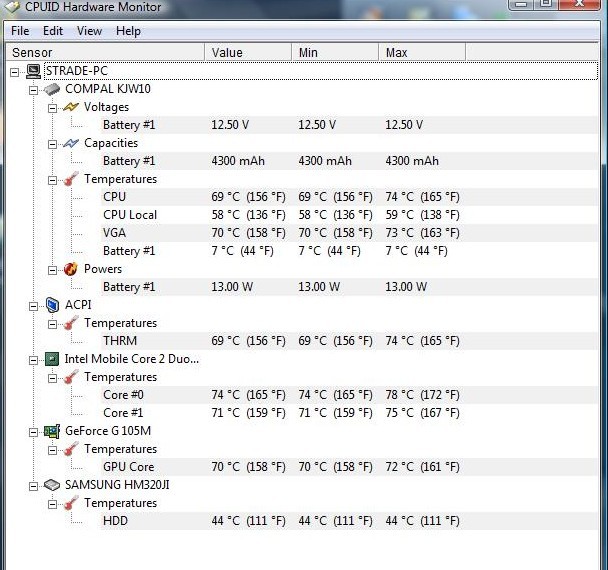Click the Max column header
Image resolution: width=608 pixels, height=570 pixels.
(422, 52)
